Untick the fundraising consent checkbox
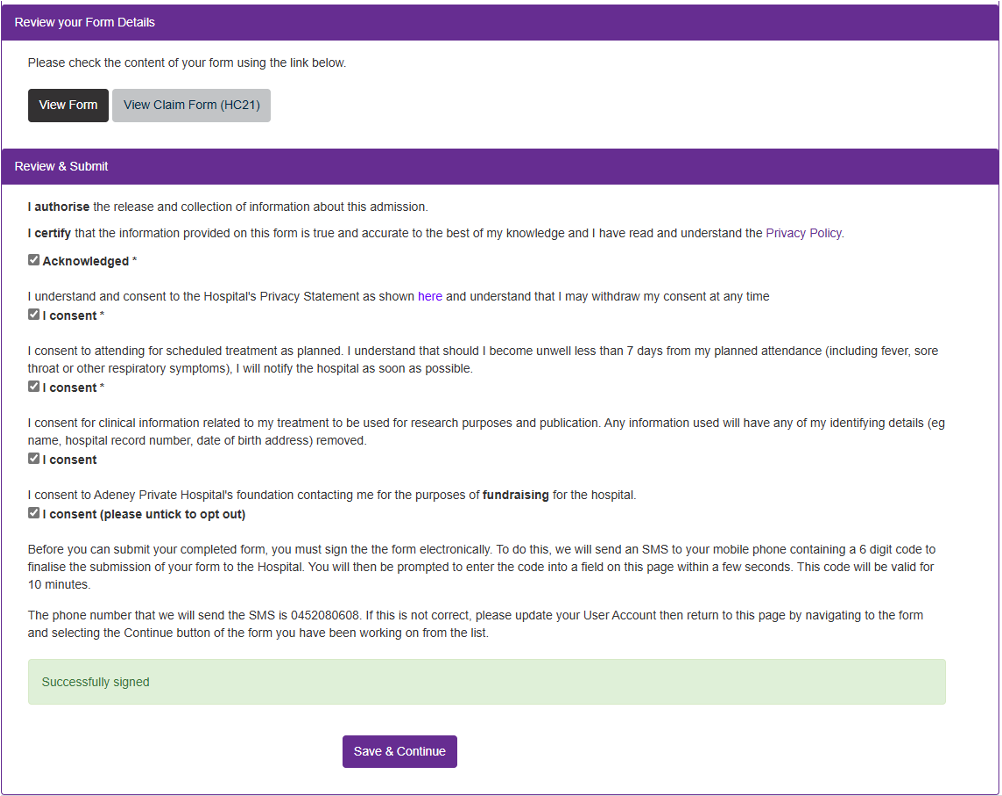Screen dimensions: 1002x796 [x=34, y=513]
